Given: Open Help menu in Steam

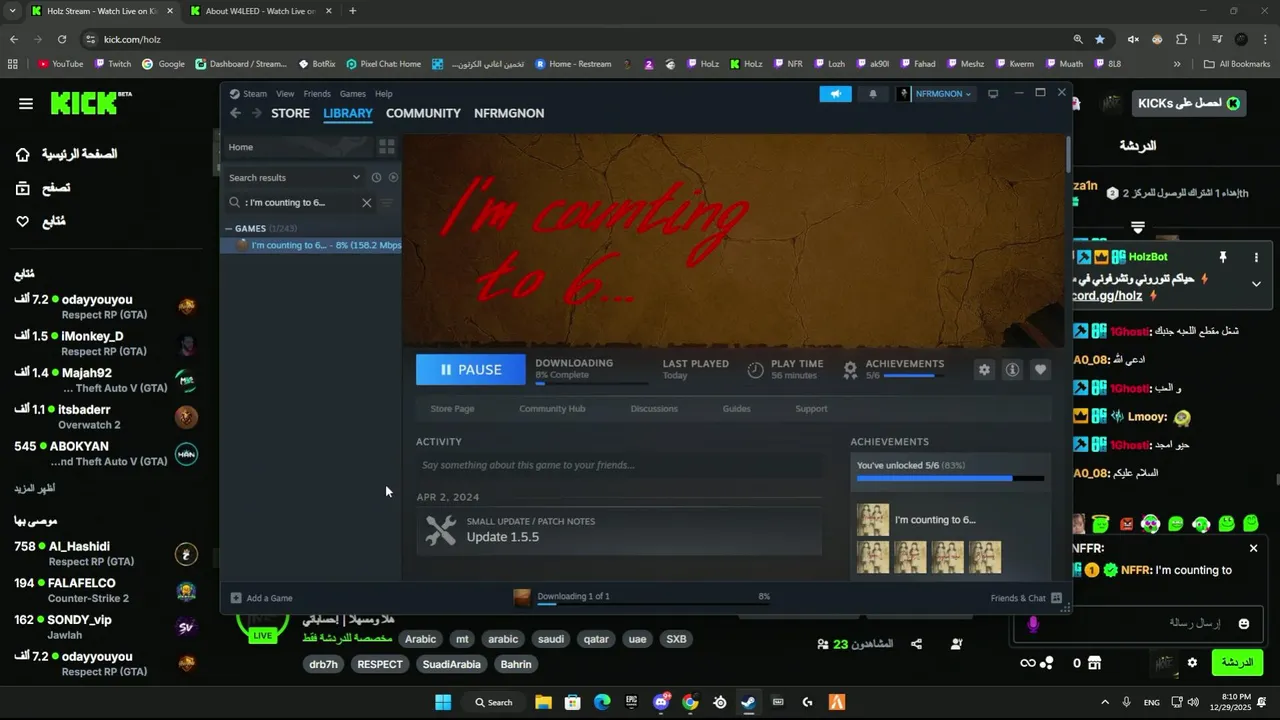Looking at the screenshot, I should point(384,94).
